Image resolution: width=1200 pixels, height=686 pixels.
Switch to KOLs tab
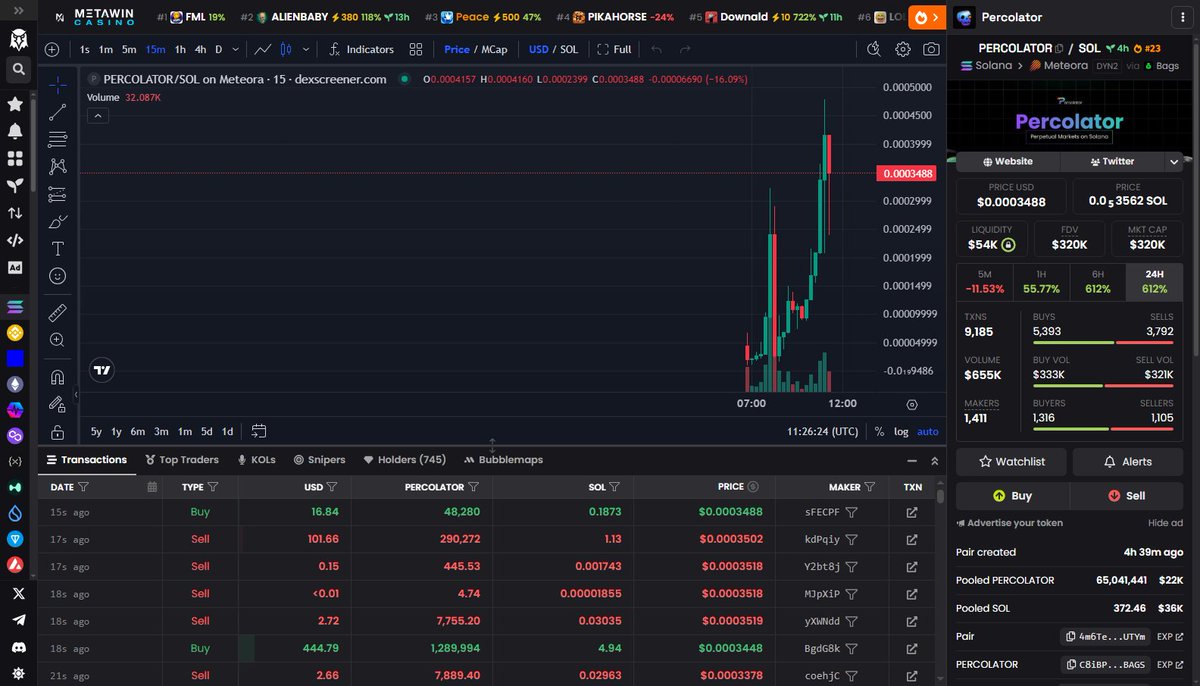click(256, 460)
